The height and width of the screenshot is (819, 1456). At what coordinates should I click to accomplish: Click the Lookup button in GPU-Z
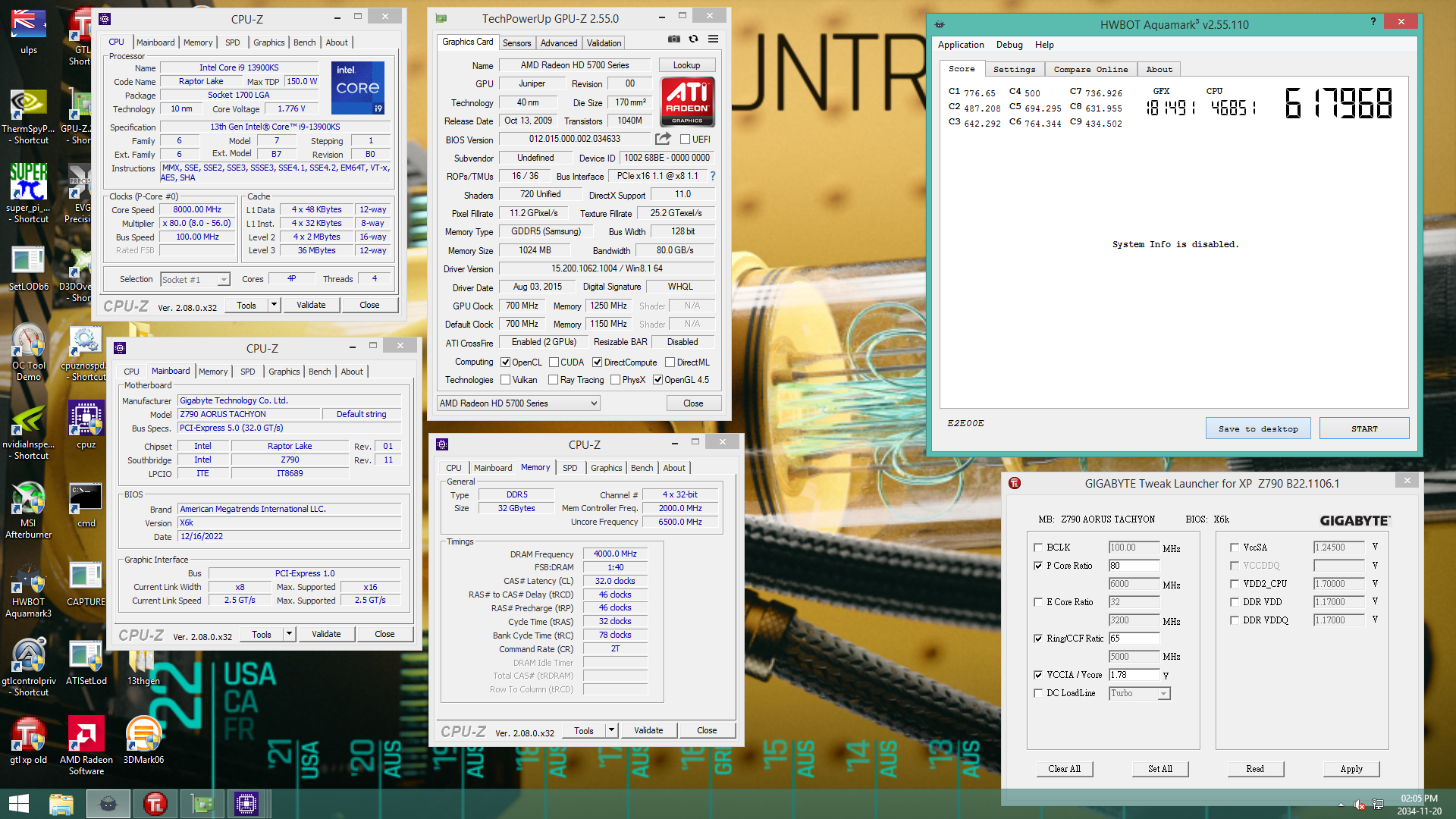click(686, 65)
